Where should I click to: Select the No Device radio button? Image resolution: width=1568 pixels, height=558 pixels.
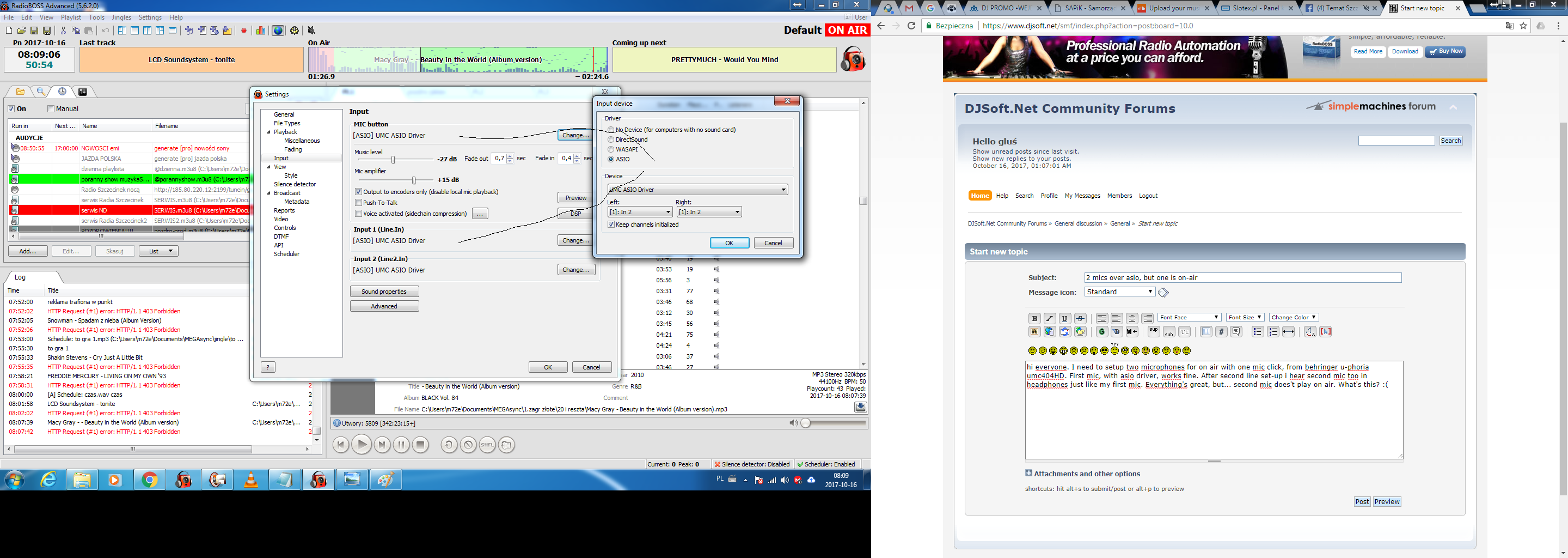coord(611,130)
